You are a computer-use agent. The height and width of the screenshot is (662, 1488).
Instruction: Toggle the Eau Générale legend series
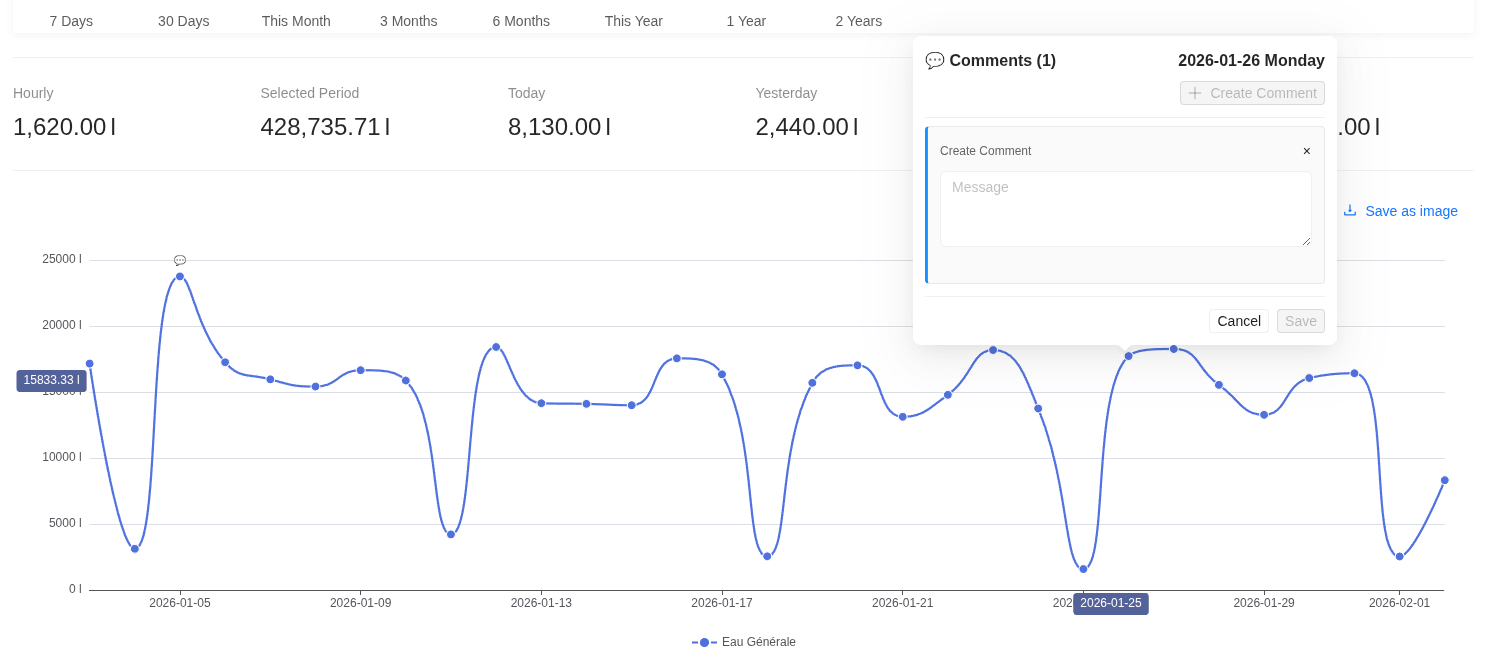pyautogui.click(x=744, y=642)
